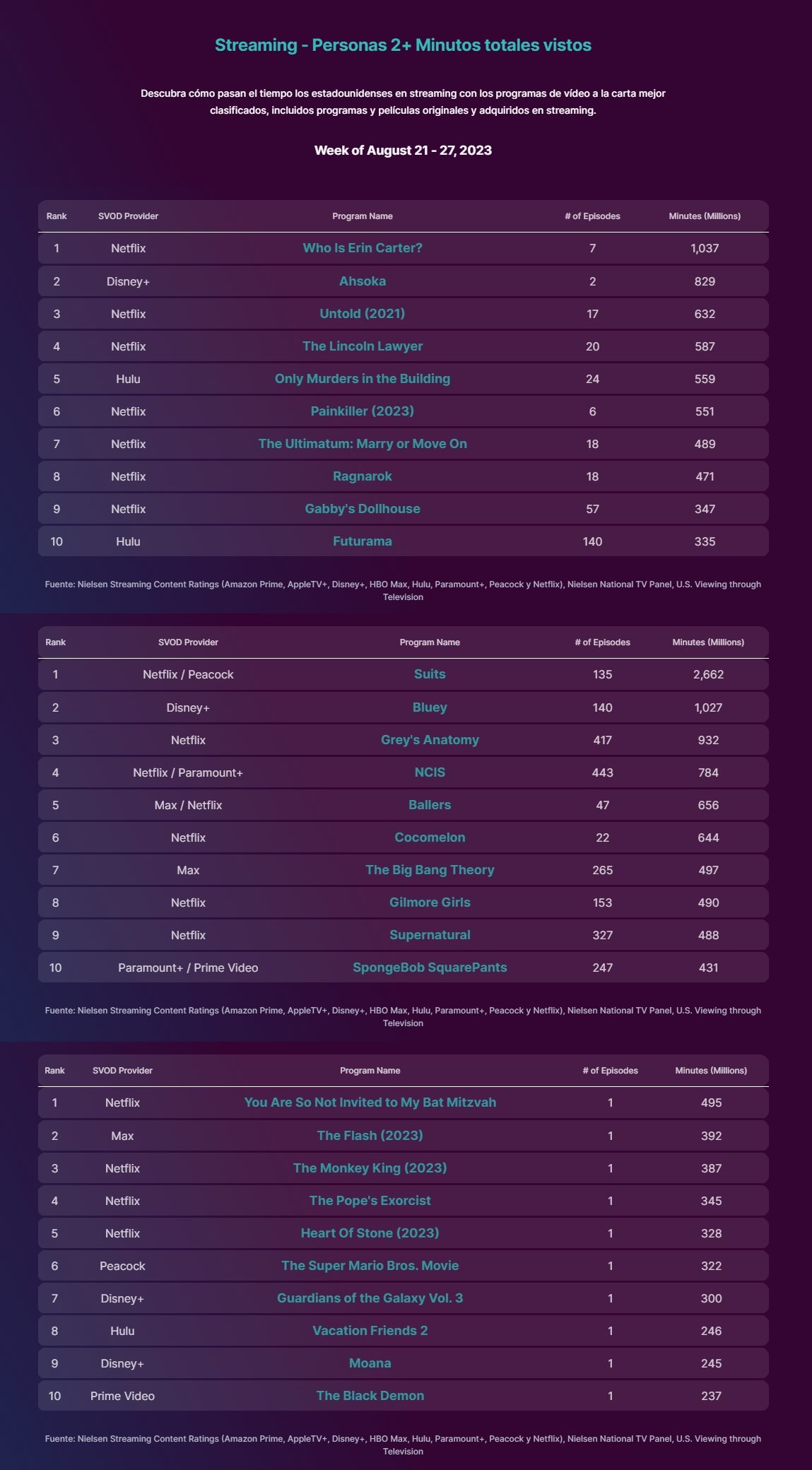This screenshot has width=812, height=1470.
Task: Select the Futurama program link
Action: pyautogui.click(x=363, y=541)
